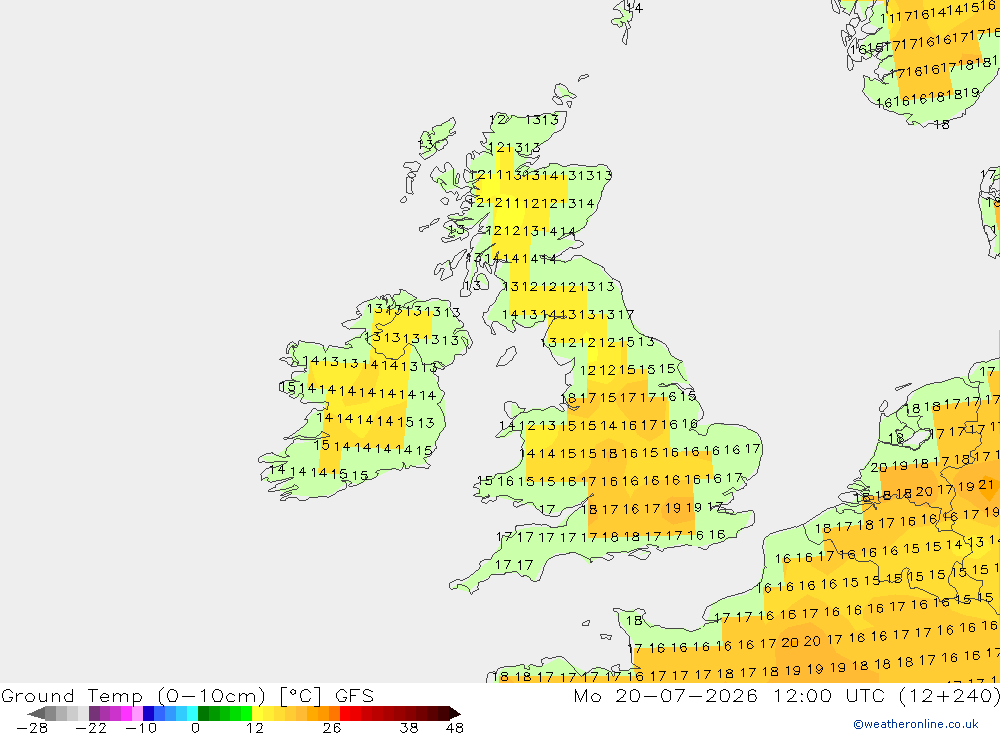Viewport: 1000px width, 733px height.
Task: Select the cyan segment of the color scale
Action: point(192,713)
